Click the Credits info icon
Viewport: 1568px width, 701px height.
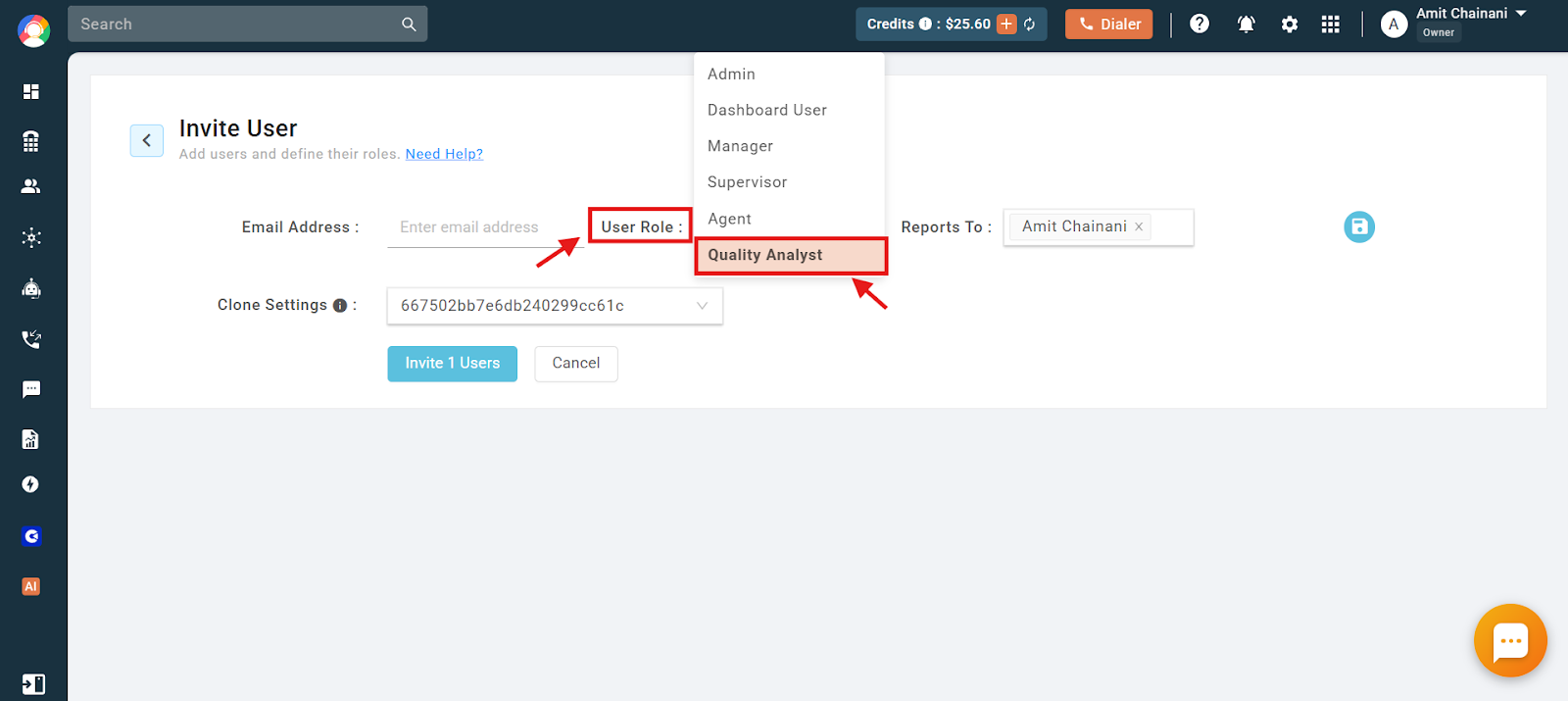pyautogui.click(x=925, y=25)
